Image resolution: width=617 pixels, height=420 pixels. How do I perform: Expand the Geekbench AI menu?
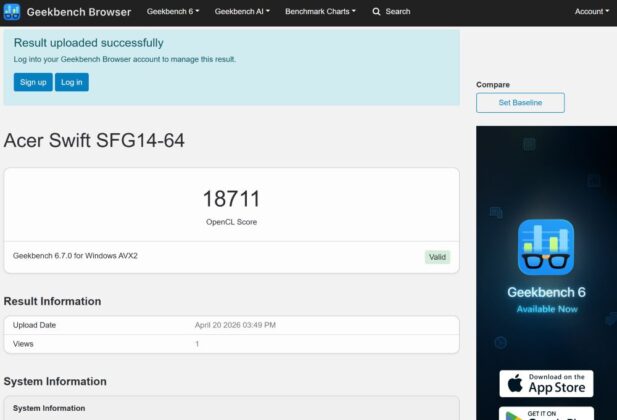click(242, 11)
